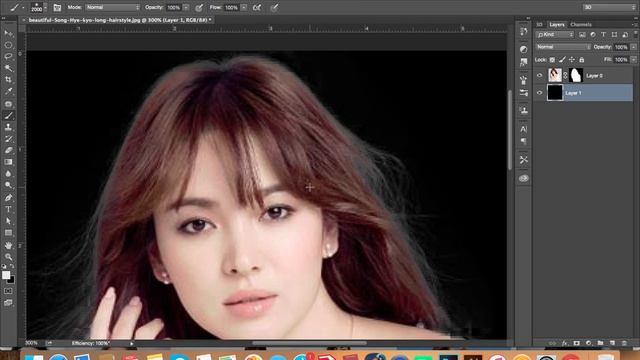Select the Move tool

tap(8, 33)
